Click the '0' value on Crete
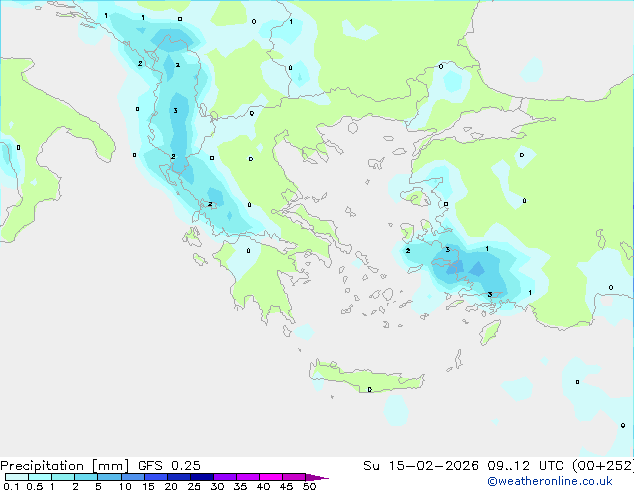 pos(370,389)
